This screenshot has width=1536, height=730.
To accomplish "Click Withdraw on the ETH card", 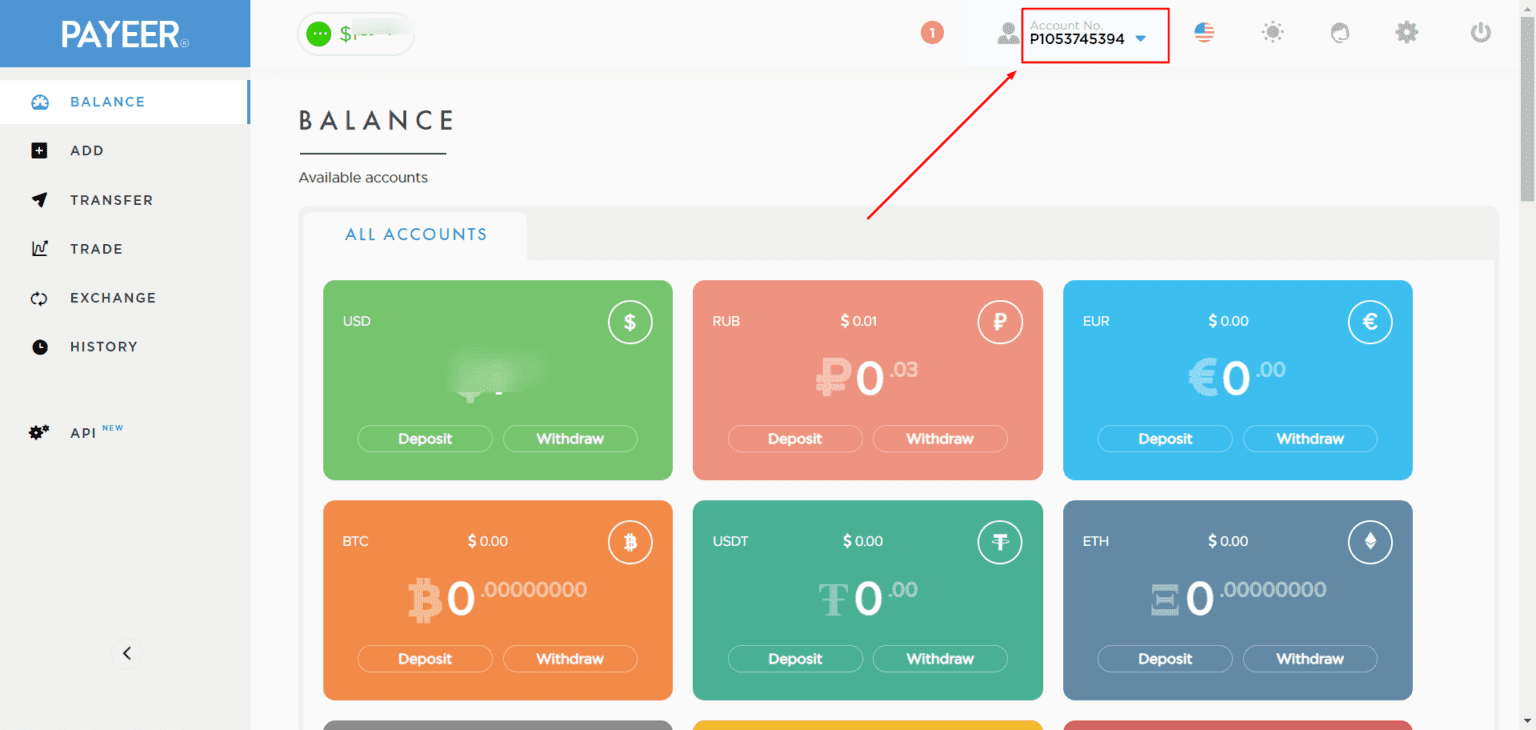I will click(x=1310, y=658).
